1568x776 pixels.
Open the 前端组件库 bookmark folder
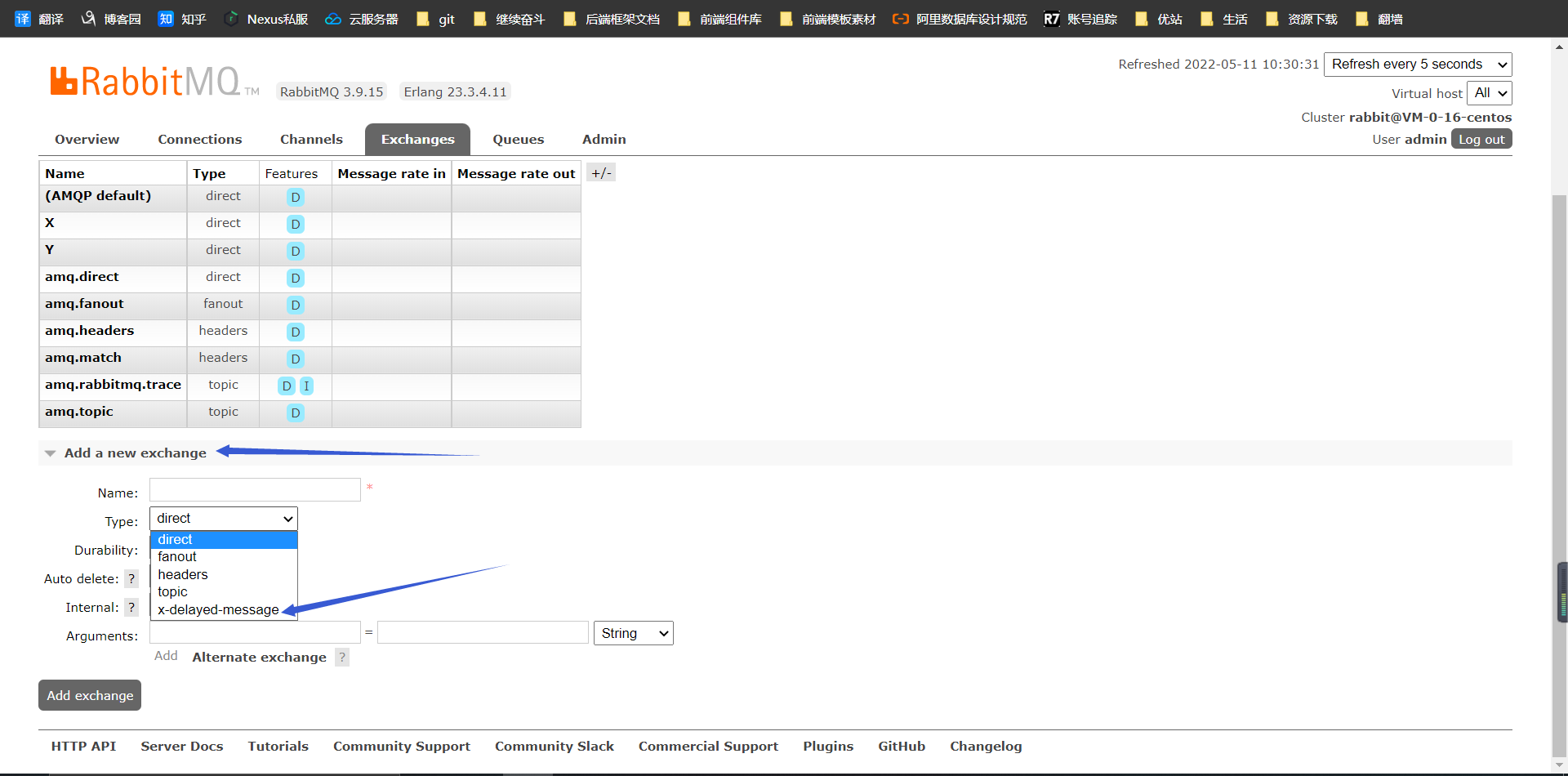[x=719, y=19]
